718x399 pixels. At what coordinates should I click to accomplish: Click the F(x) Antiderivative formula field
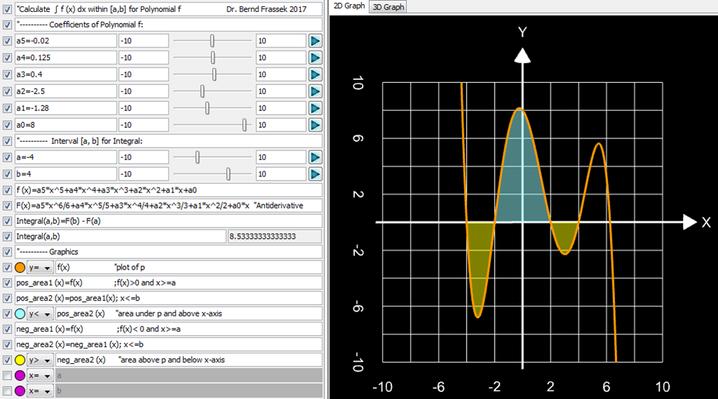pos(168,206)
